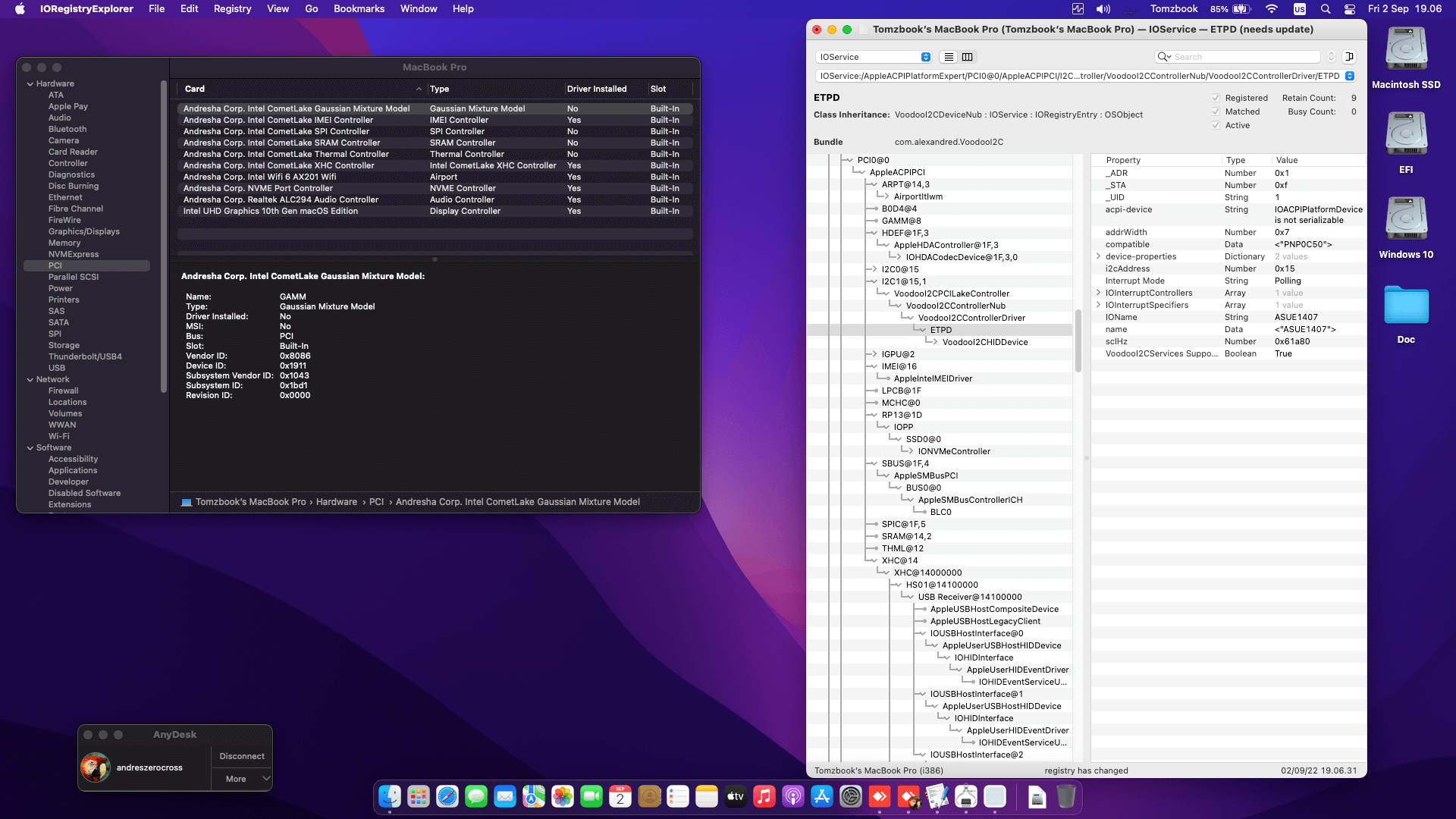Open Control Center in menu bar
Viewport: 1456px width, 819px height.
pos(1350,9)
